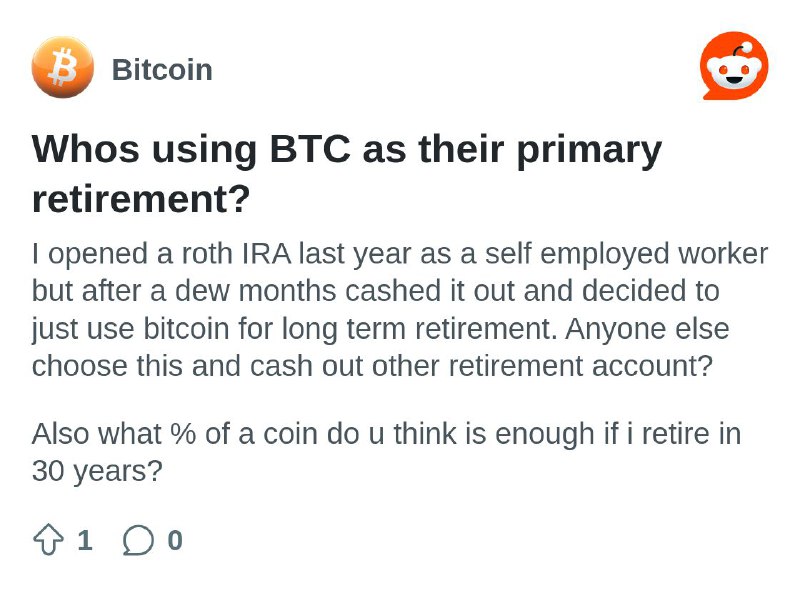Click the line starting 'Also what % of a coin'
800x593 pixels.
[386, 434]
